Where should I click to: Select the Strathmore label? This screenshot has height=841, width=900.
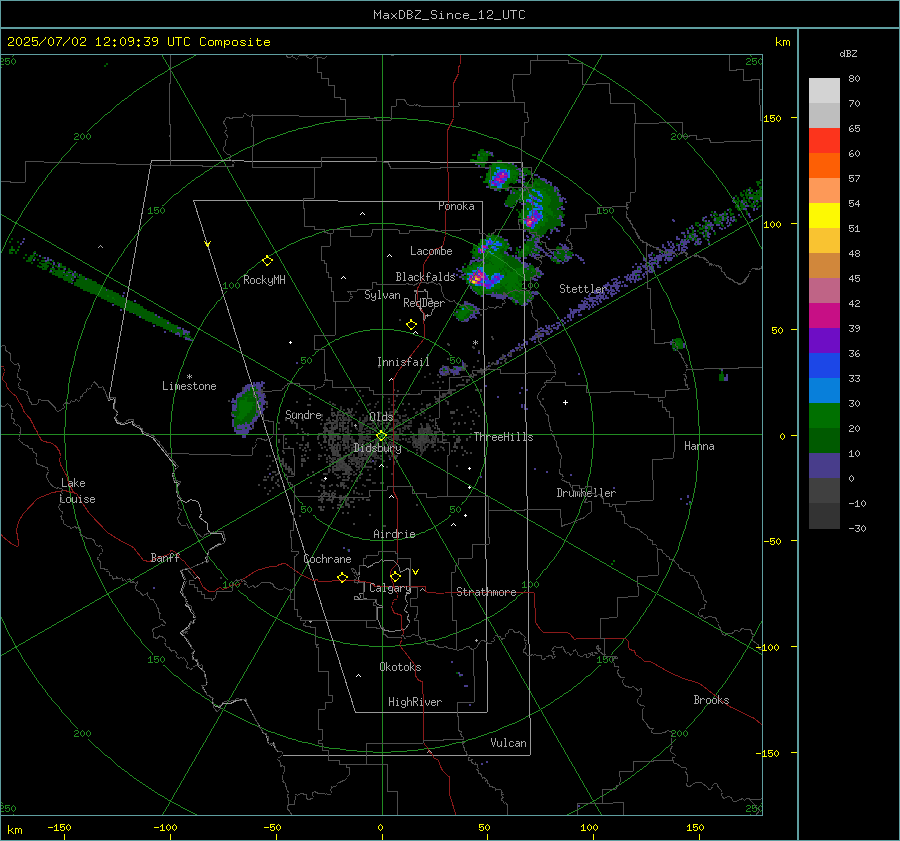486,592
